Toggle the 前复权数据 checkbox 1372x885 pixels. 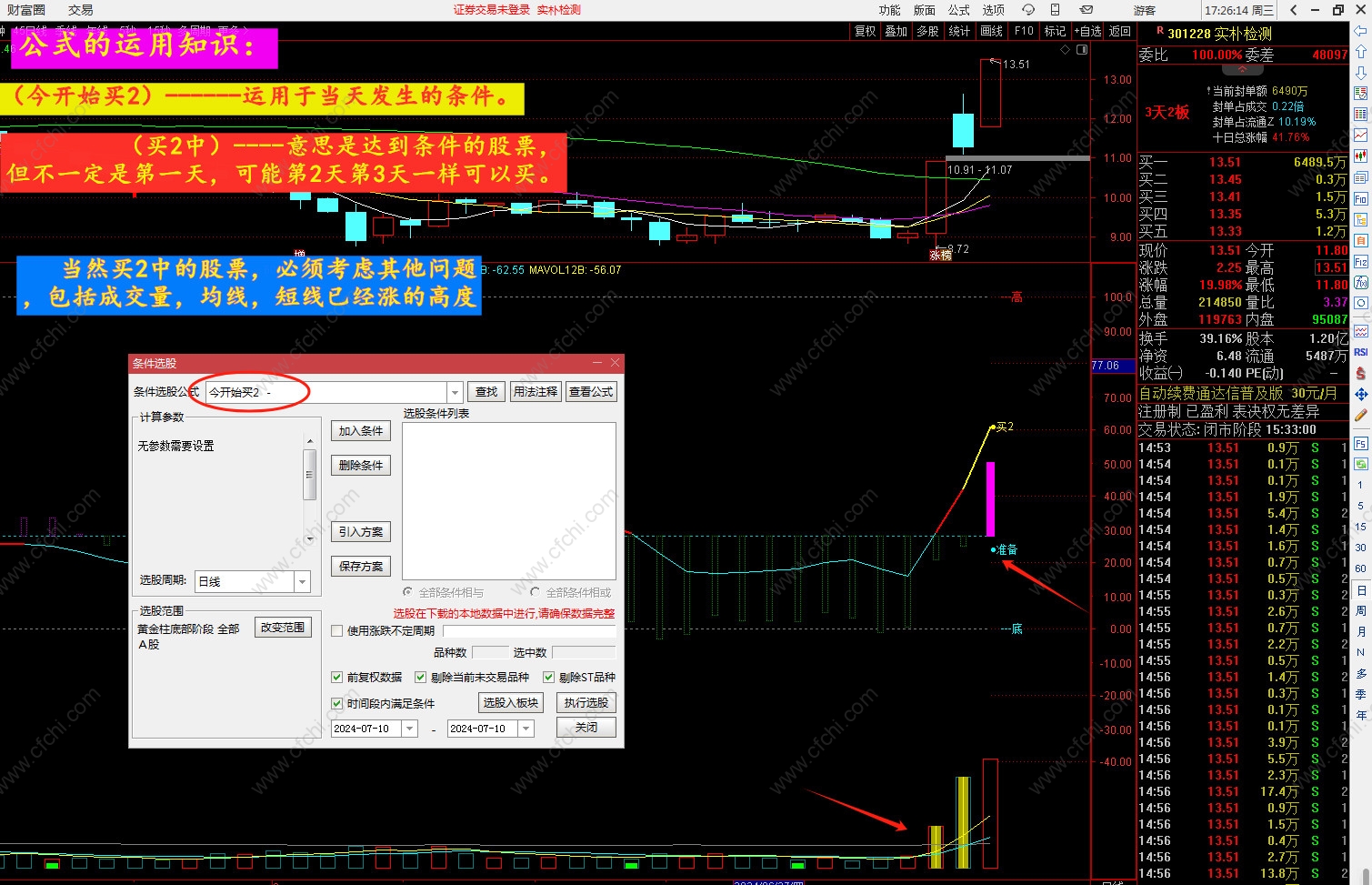pos(337,677)
